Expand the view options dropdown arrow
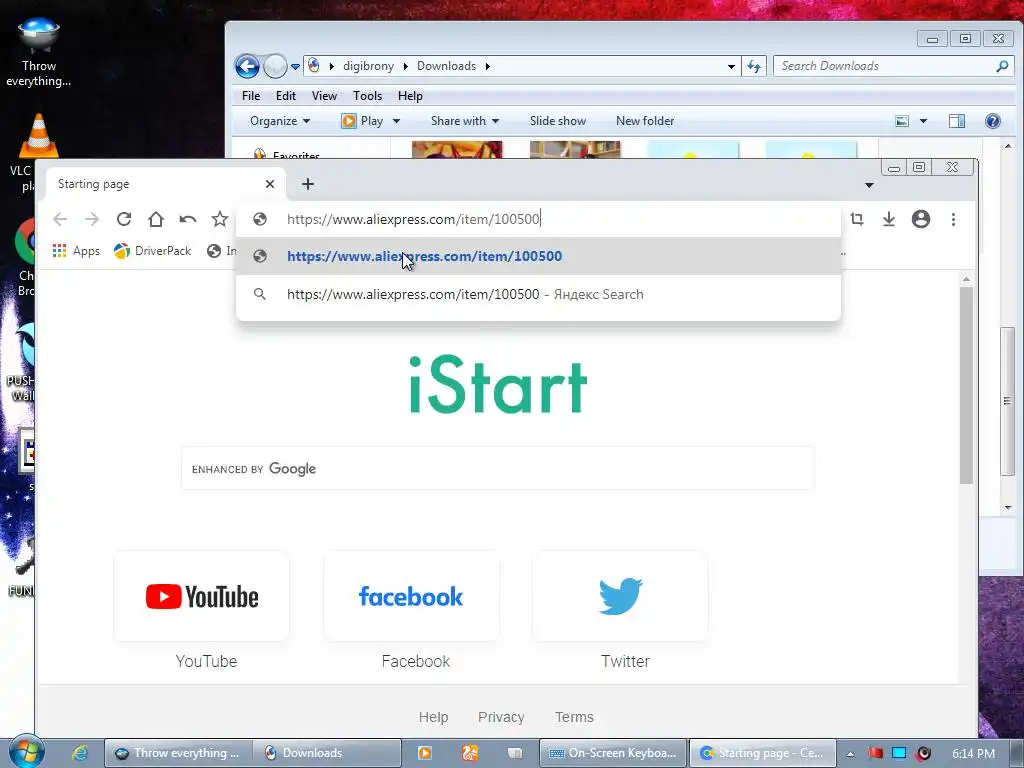Image resolution: width=1024 pixels, height=768 pixels. (x=923, y=121)
